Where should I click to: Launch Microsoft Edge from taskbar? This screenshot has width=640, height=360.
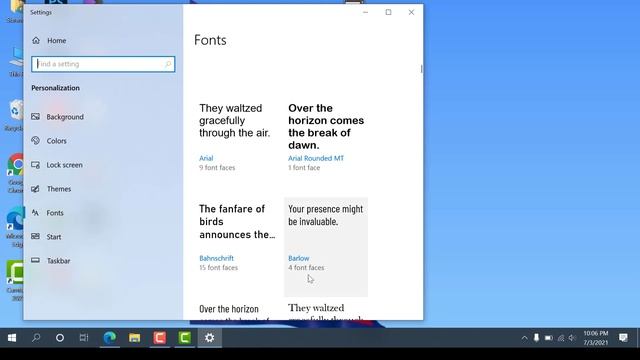click(x=109, y=338)
